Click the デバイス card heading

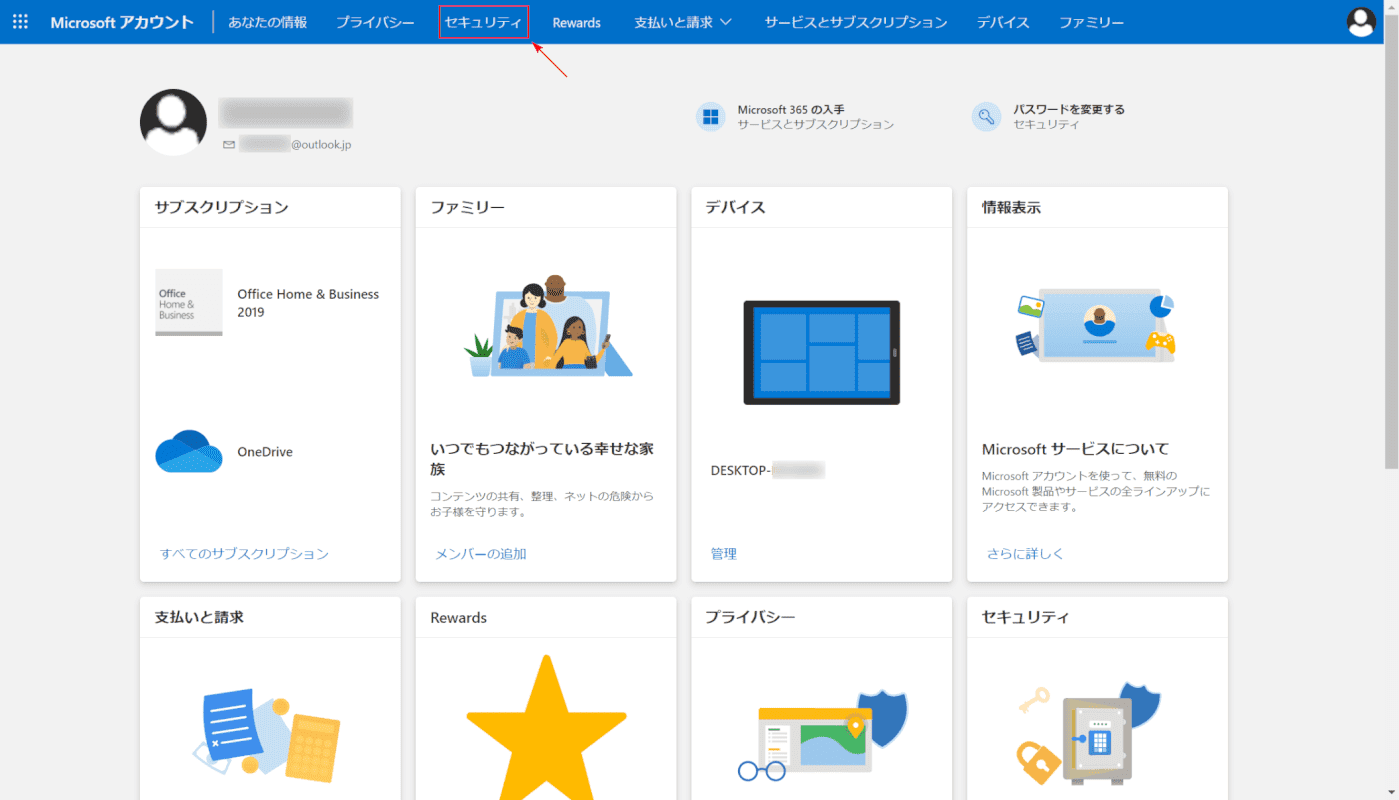tap(735, 207)
